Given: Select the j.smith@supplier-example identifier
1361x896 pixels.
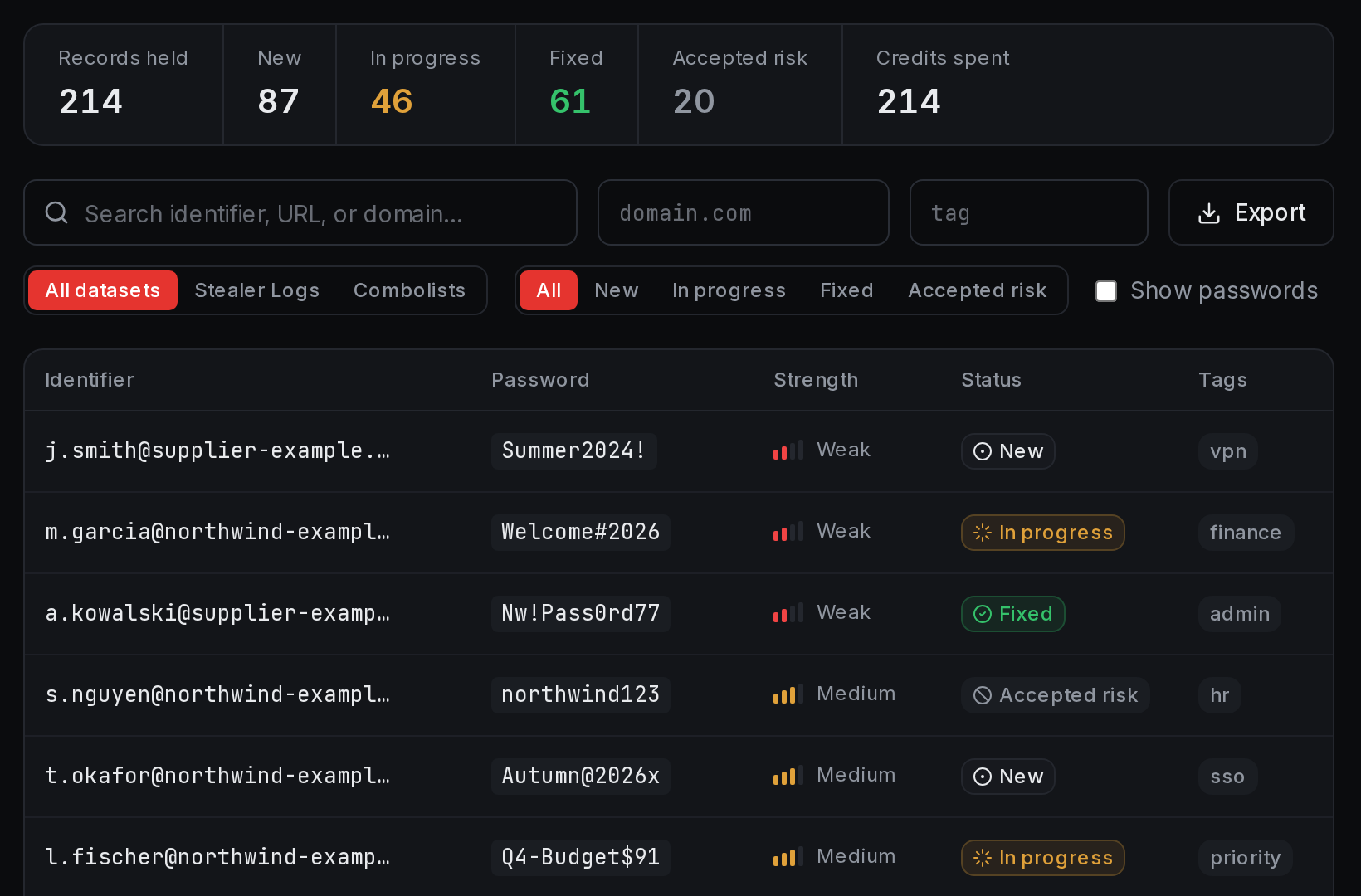Looking at the screenshot, I should 217,450.
